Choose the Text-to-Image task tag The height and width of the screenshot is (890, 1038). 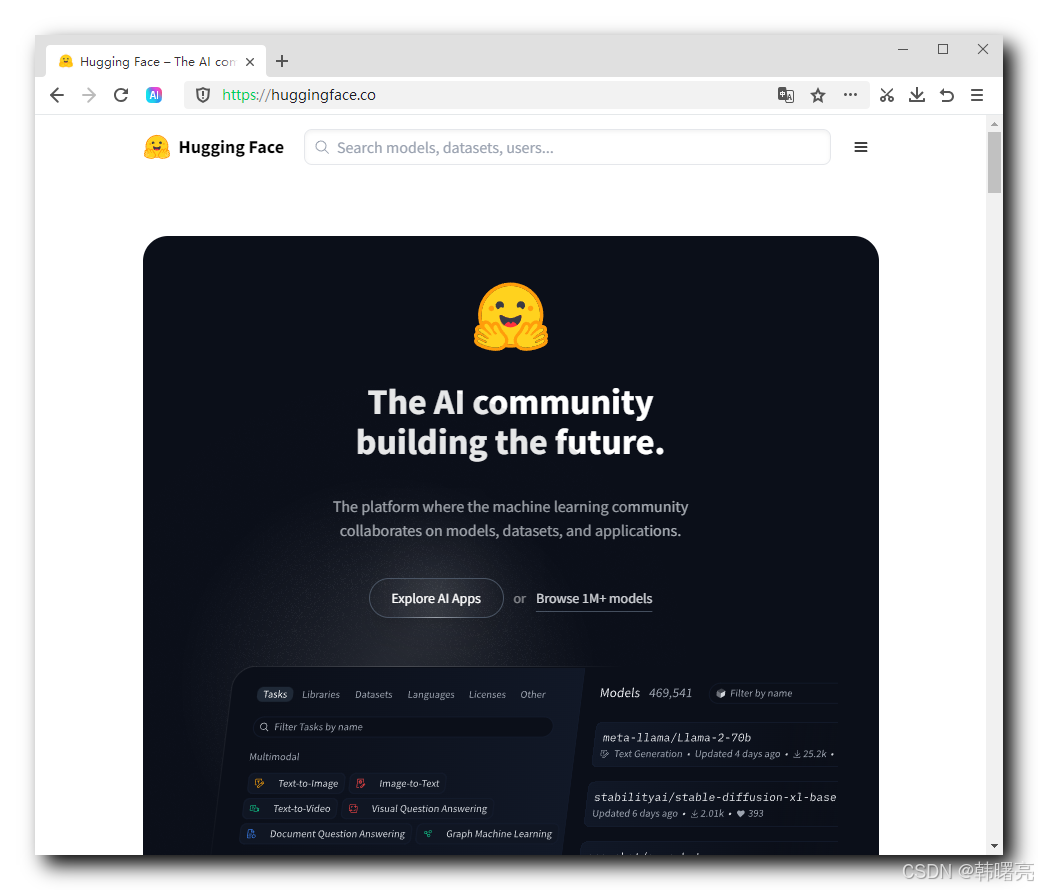(296, 783)
